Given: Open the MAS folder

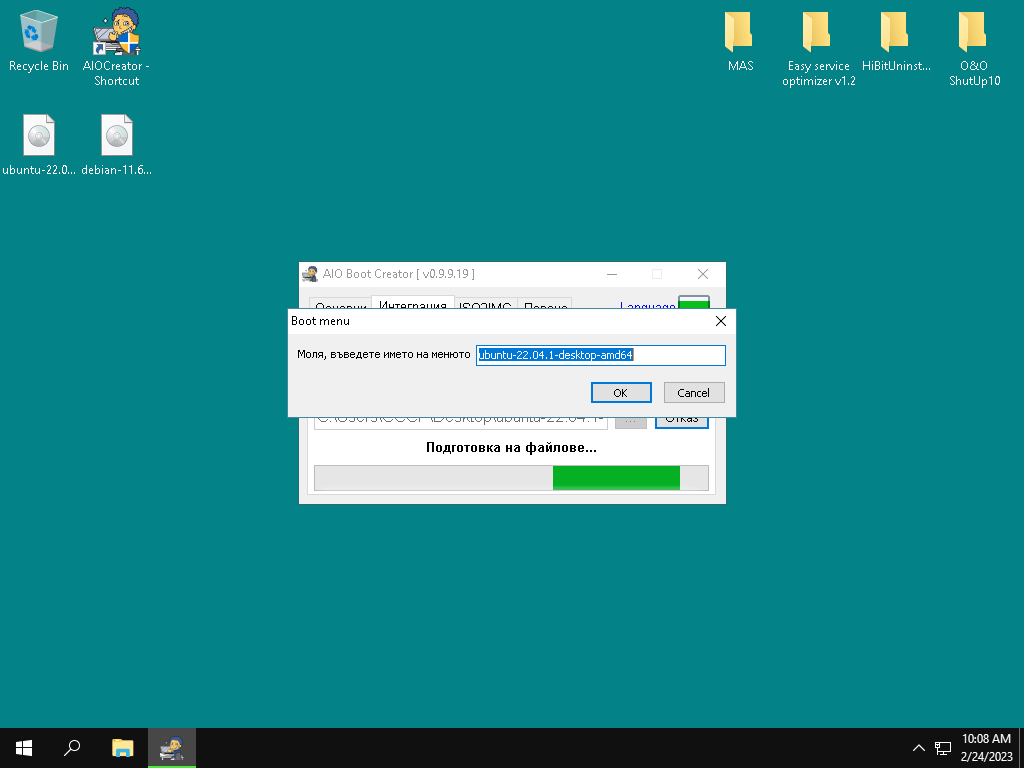Looking at the screenshot, I should [740, 42].
